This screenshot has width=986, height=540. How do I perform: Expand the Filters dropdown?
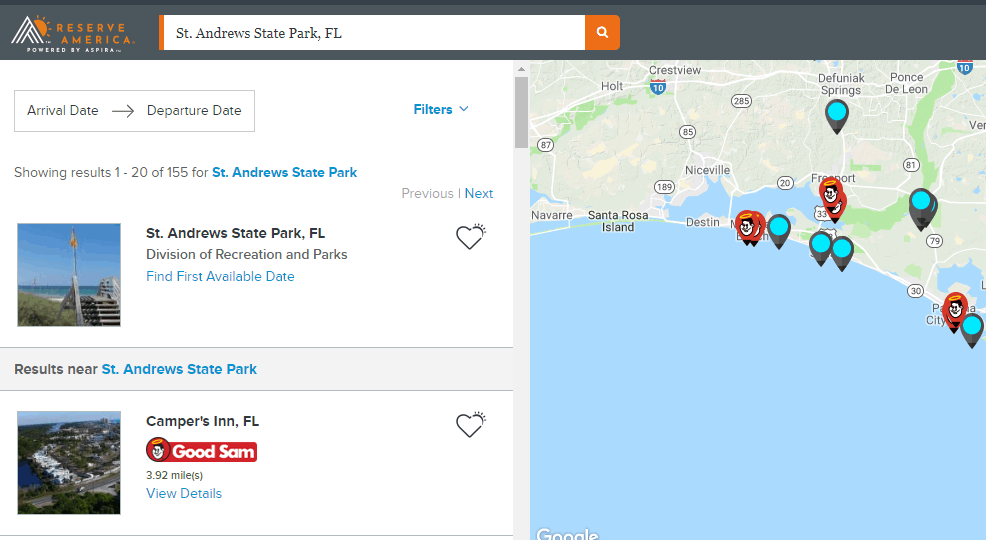(x=441, y=109)
